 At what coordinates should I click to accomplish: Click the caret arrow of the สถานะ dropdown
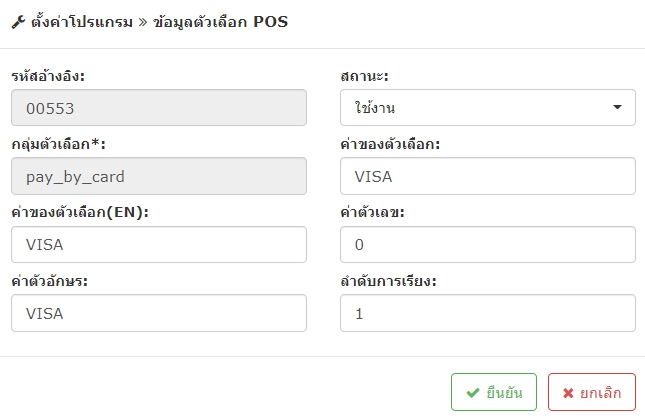pos(617,107)
